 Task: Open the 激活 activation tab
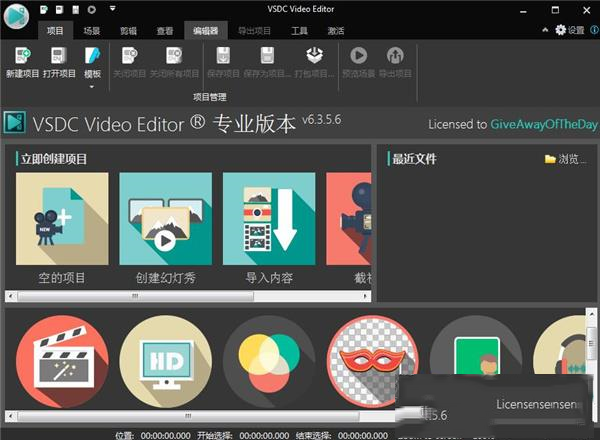point(336,31)
